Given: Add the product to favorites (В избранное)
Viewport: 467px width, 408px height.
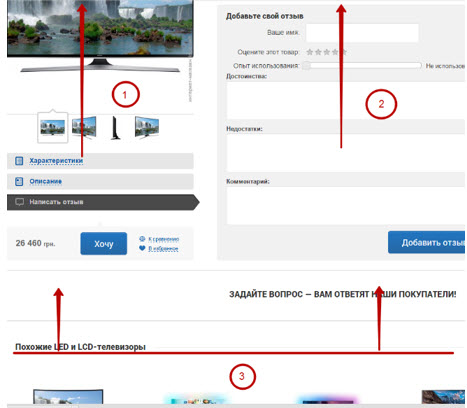Looking at the screenshot, I should (163, 249).
